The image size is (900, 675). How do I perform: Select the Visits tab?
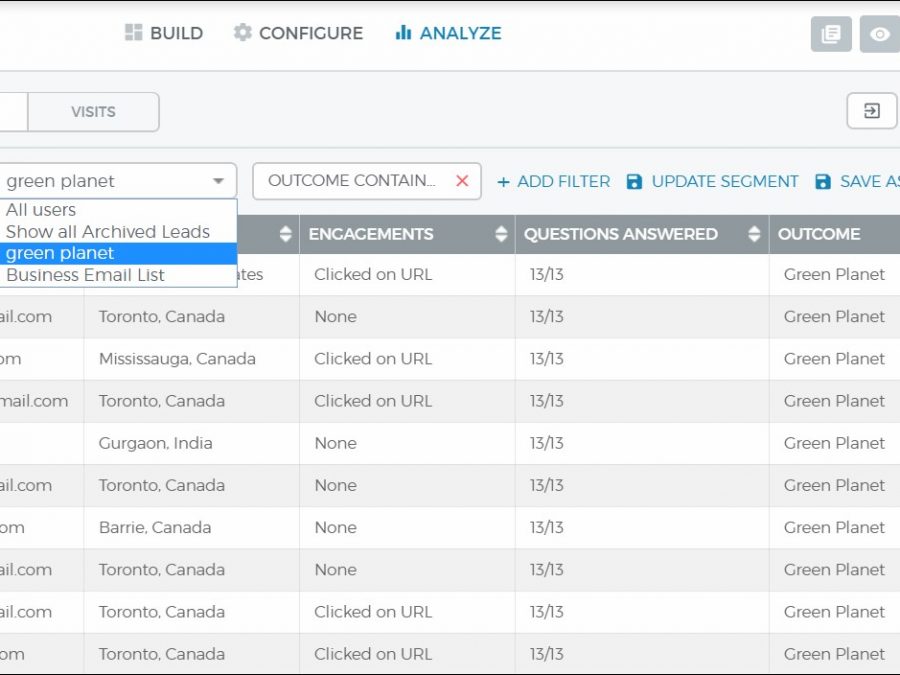[93, 112]
